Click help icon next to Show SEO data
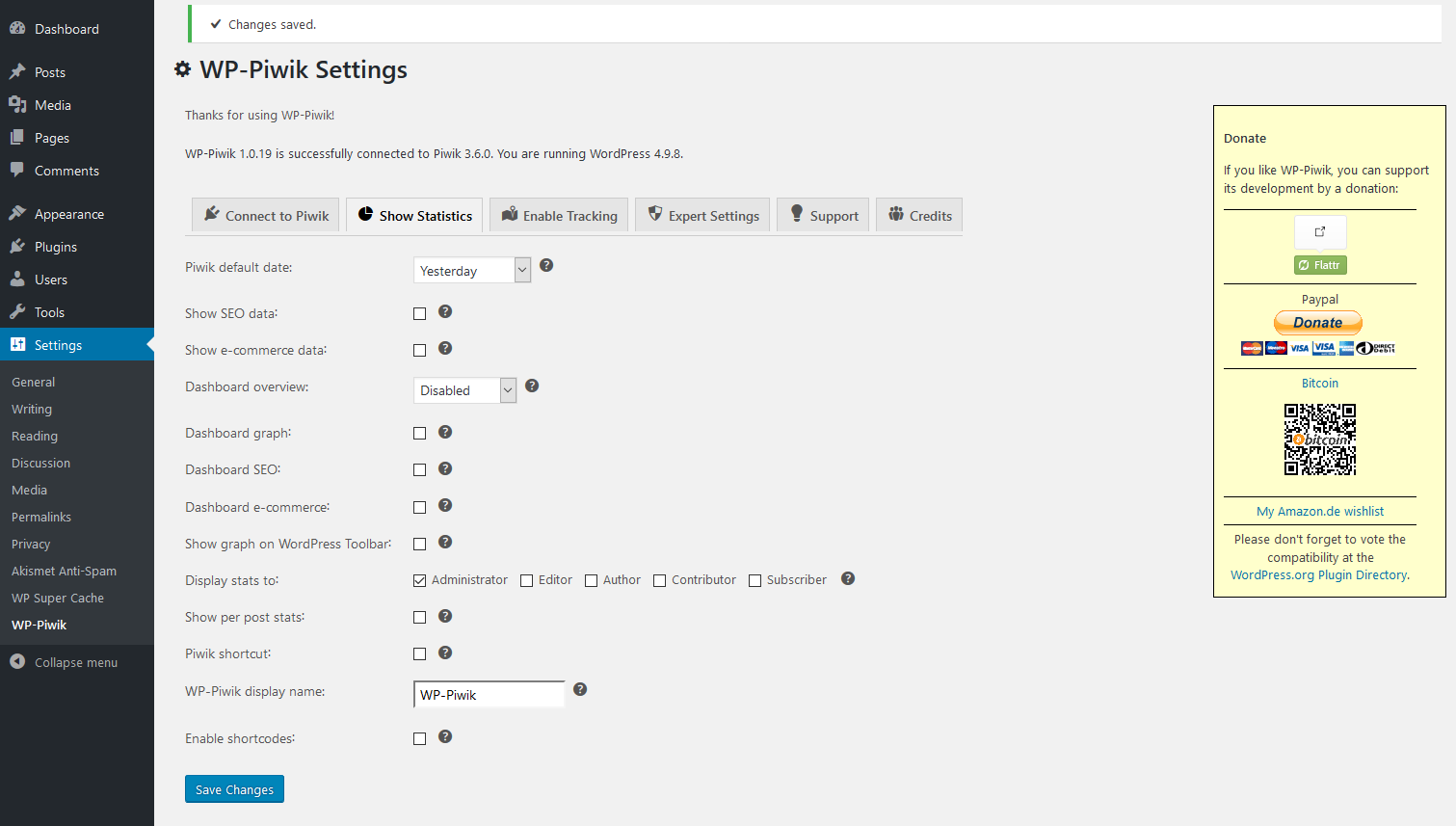The image size is (1456, 826). 445,311
